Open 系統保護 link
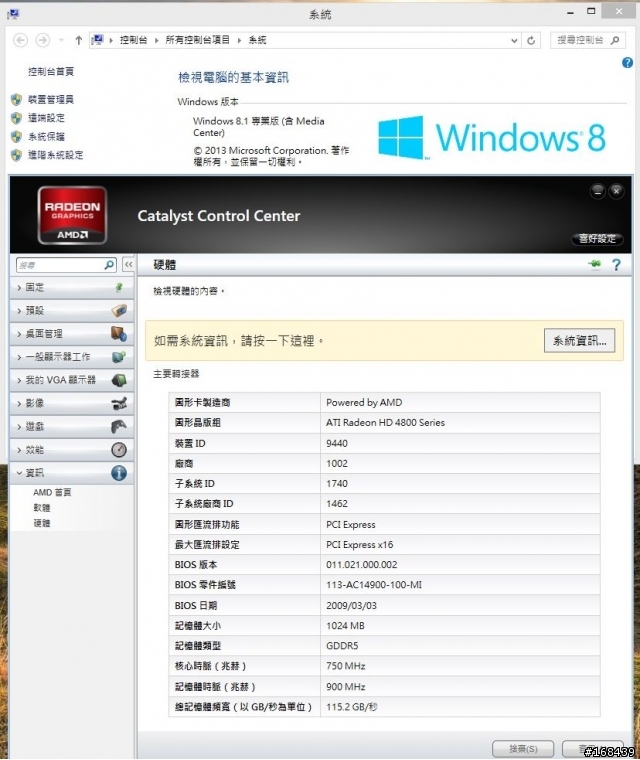This screenshot has height=760, width=640. 46,136
